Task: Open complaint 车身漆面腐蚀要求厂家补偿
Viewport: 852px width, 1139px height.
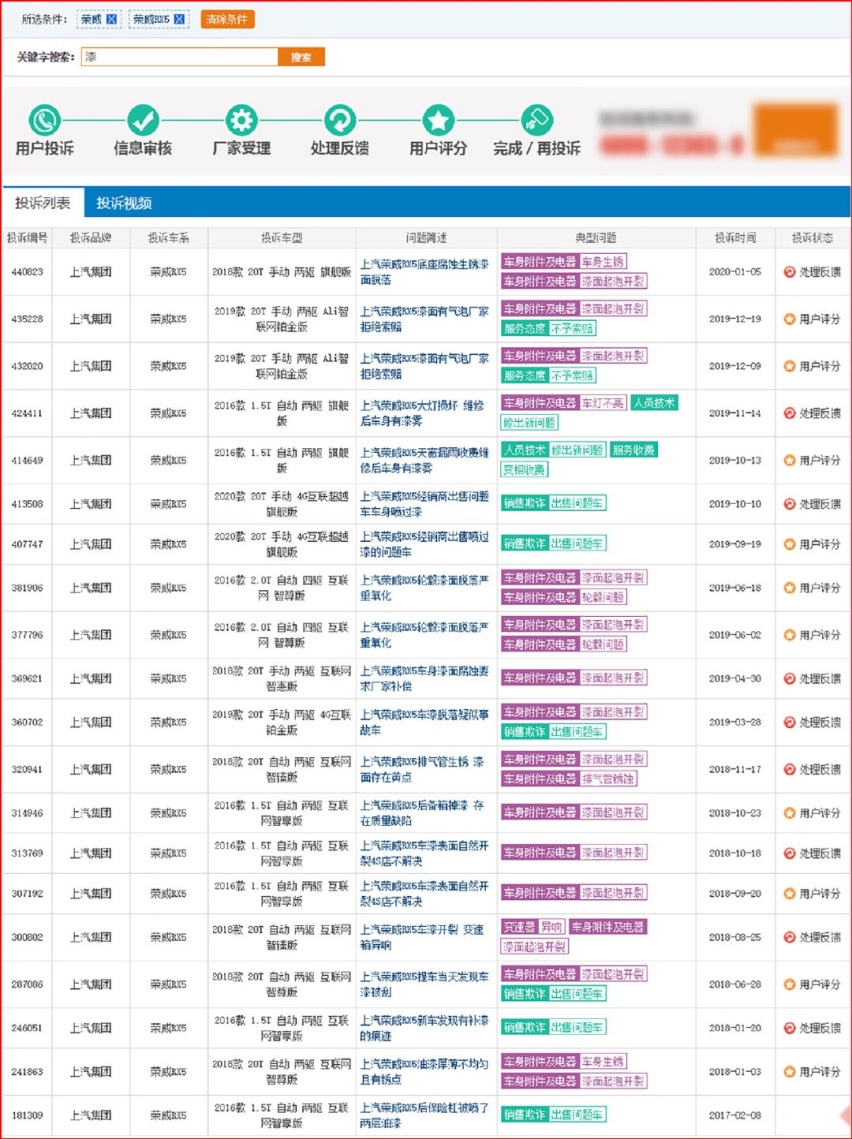Action: (425, 678)
